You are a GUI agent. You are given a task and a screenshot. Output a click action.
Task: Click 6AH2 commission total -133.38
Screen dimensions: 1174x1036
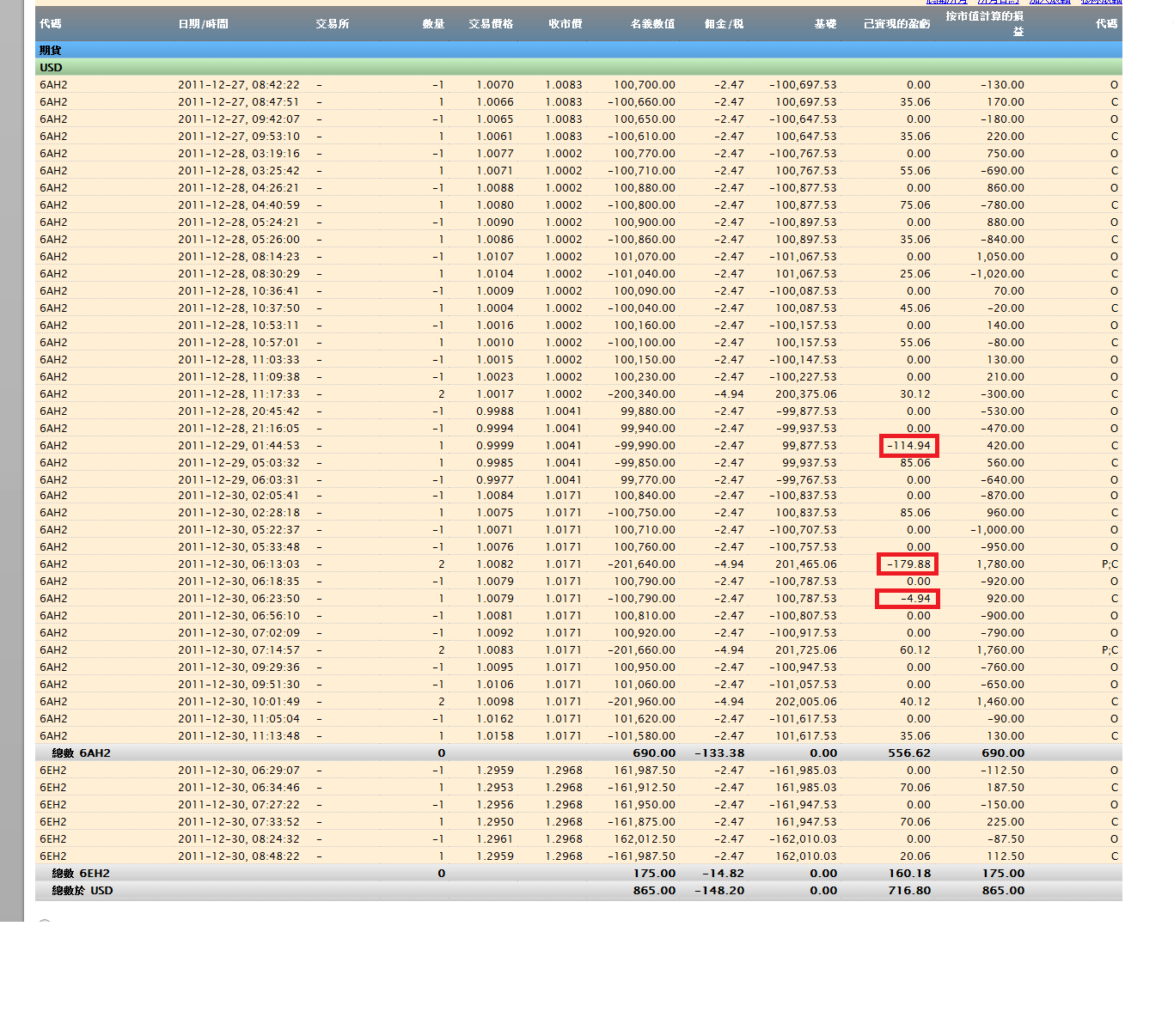coord(719,753)
